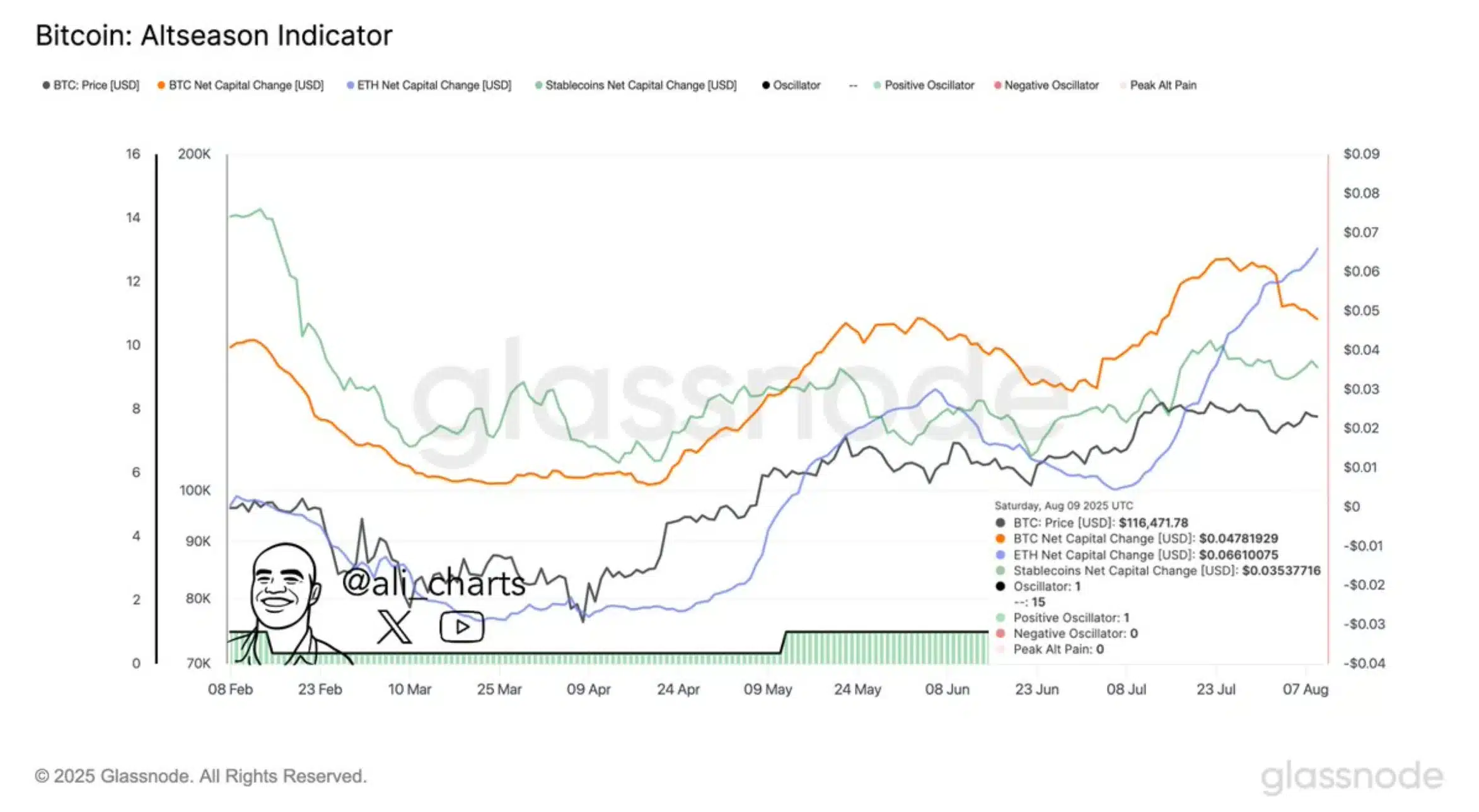Click the 23 Jul date on the x-axis
This screenshot has height=812, width=1479.
click(1215, 689)
